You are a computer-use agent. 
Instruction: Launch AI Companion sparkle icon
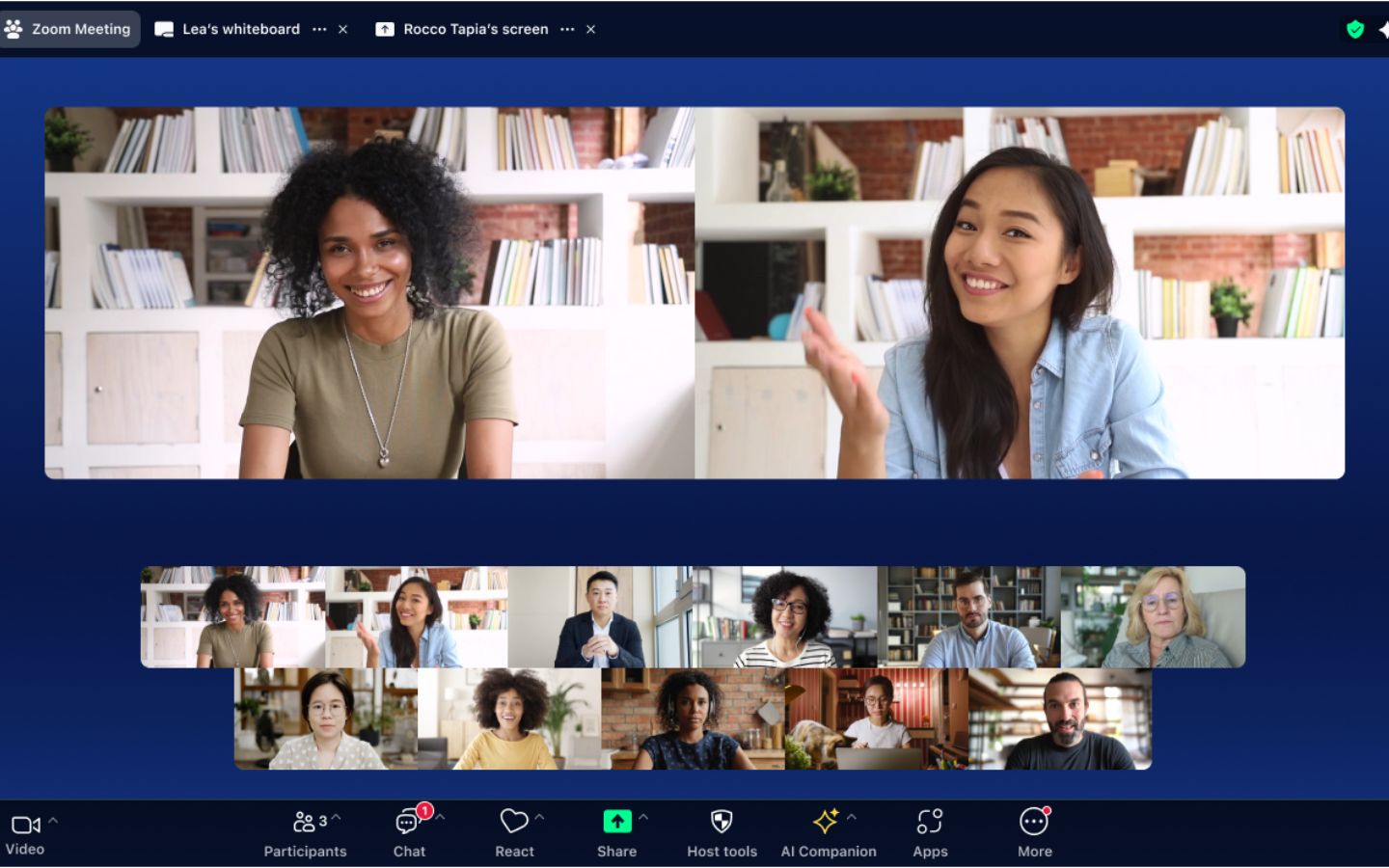(x=826, y=822)
